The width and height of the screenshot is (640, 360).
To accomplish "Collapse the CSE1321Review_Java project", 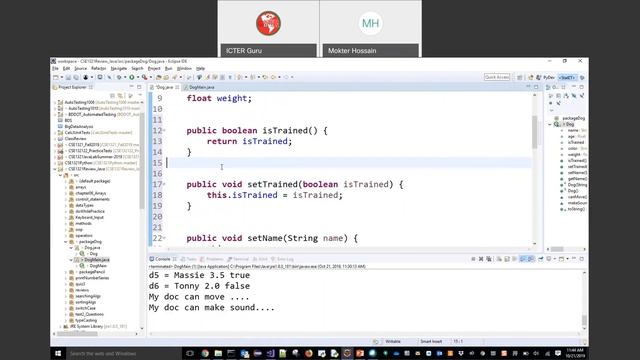I will [x=55, y=169].
